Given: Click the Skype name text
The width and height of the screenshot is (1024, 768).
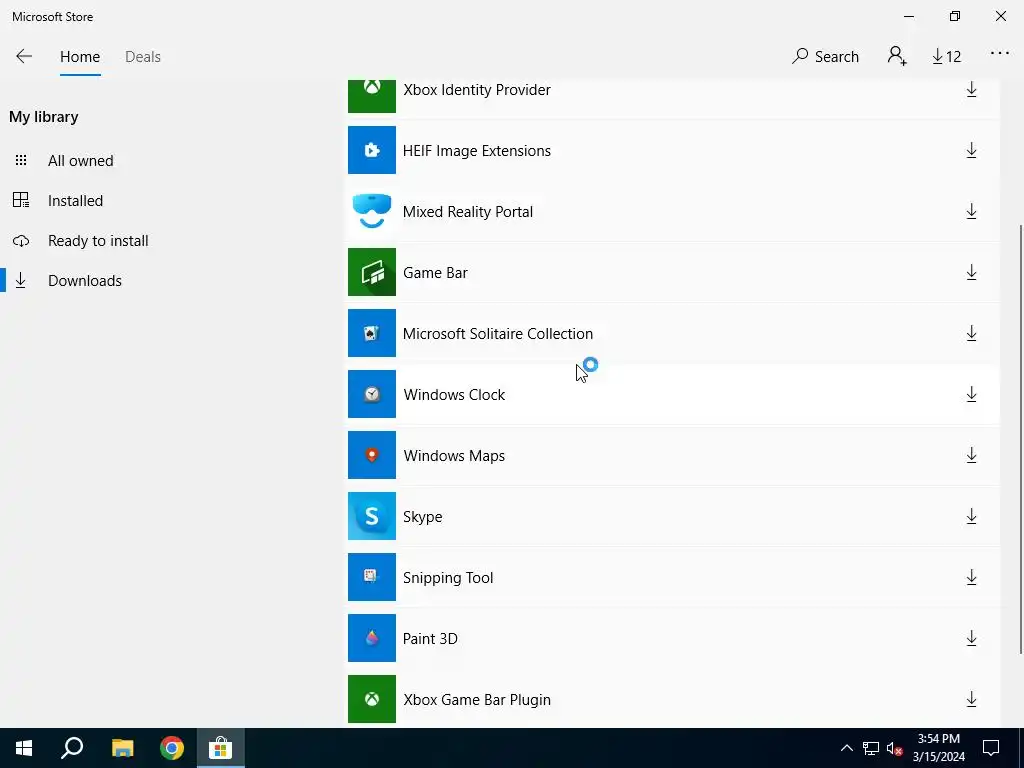Looking at the screenshot, I should (x=423, y=517).
